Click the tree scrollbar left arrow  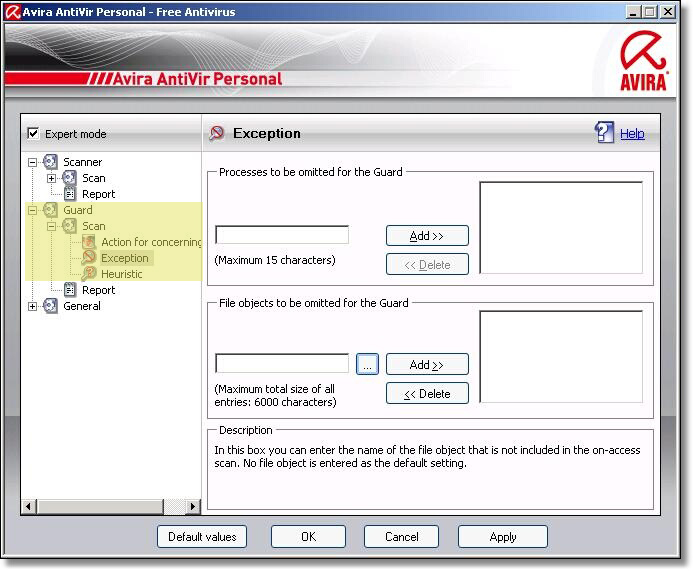point(29,506)
